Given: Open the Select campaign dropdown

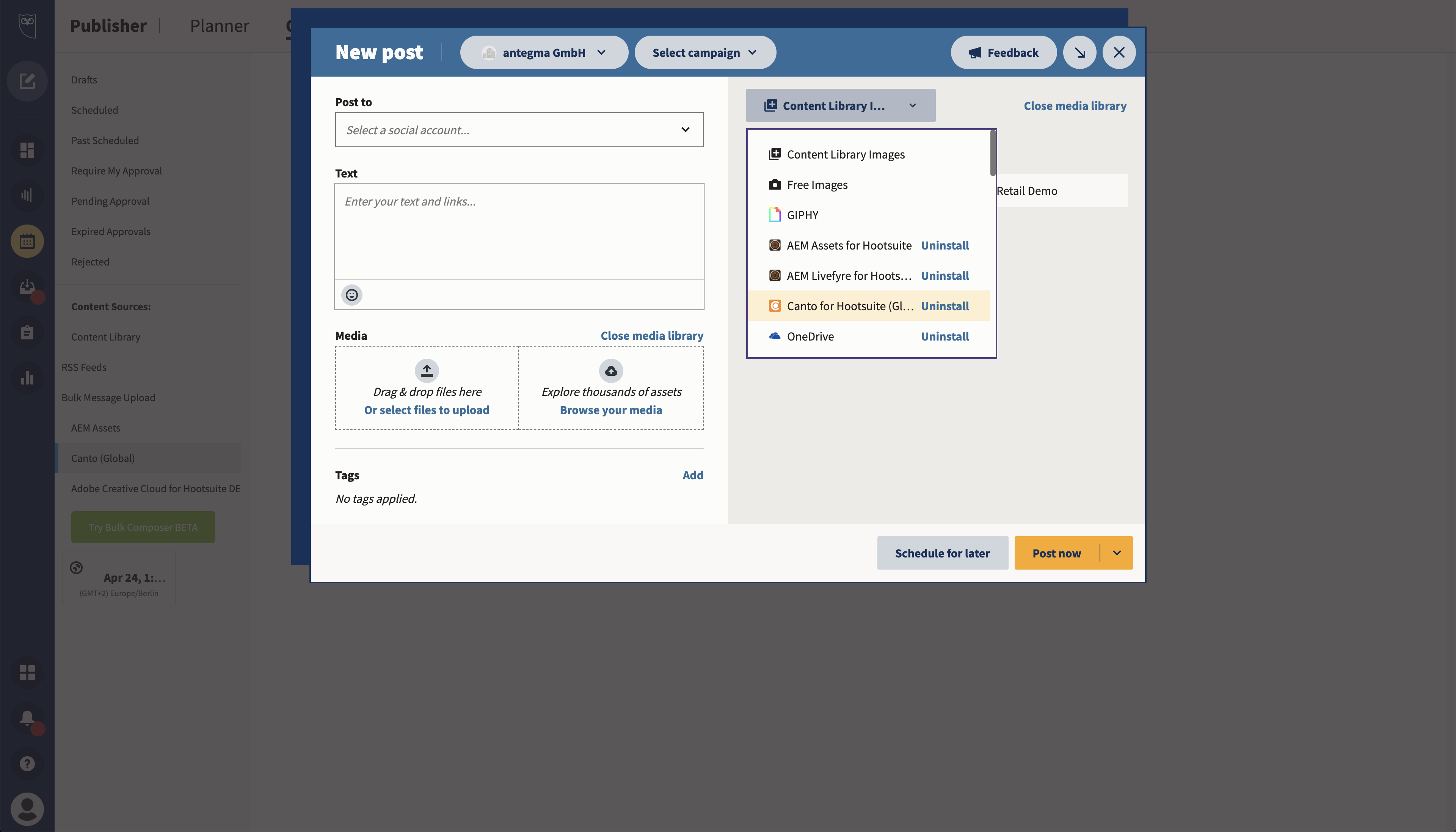Looking at the screenshot, I should coord(705,53).
